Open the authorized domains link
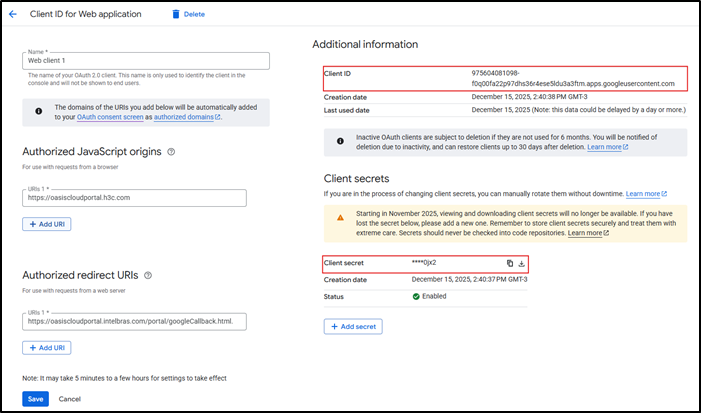 pos(187,117)
